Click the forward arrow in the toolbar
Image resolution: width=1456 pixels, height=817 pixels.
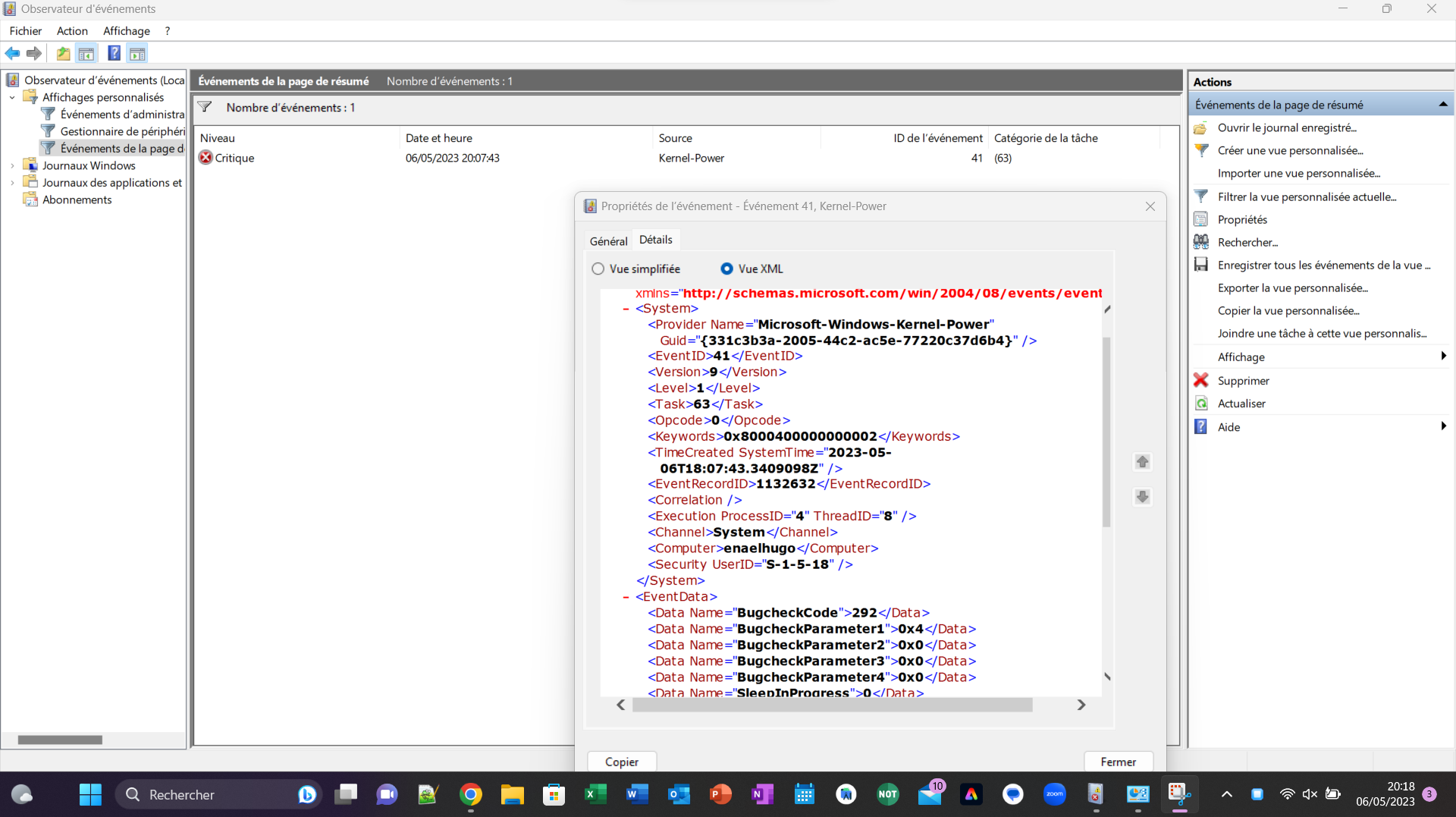point(34,53)
